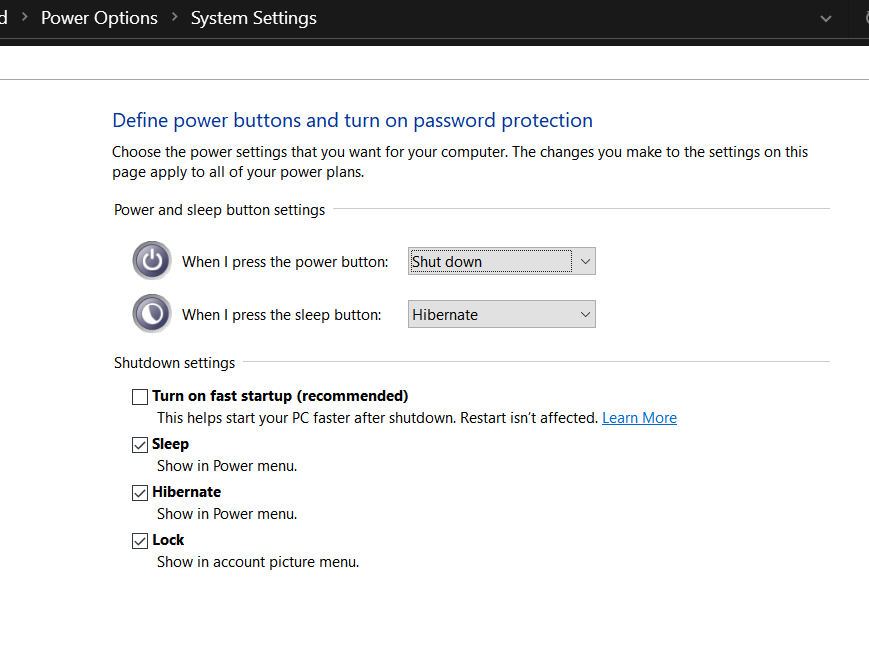Click the chevron before Power Options breadcrumb
Screen dimensions: 869x672
tap(23, 18)
